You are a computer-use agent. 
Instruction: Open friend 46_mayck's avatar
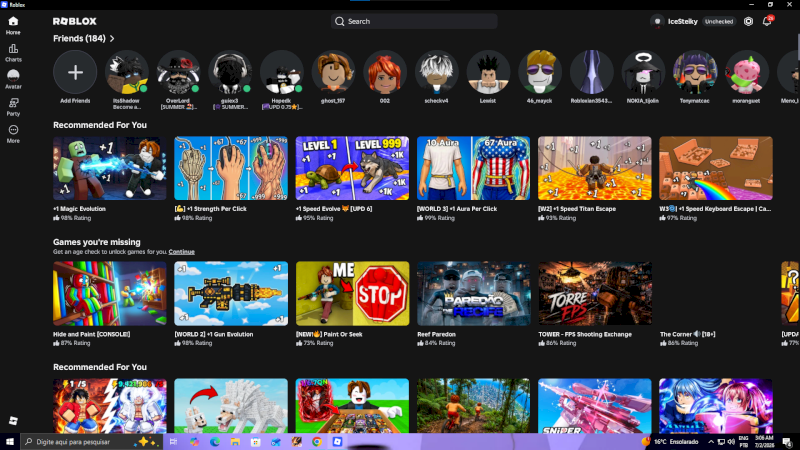coord(540,72)
